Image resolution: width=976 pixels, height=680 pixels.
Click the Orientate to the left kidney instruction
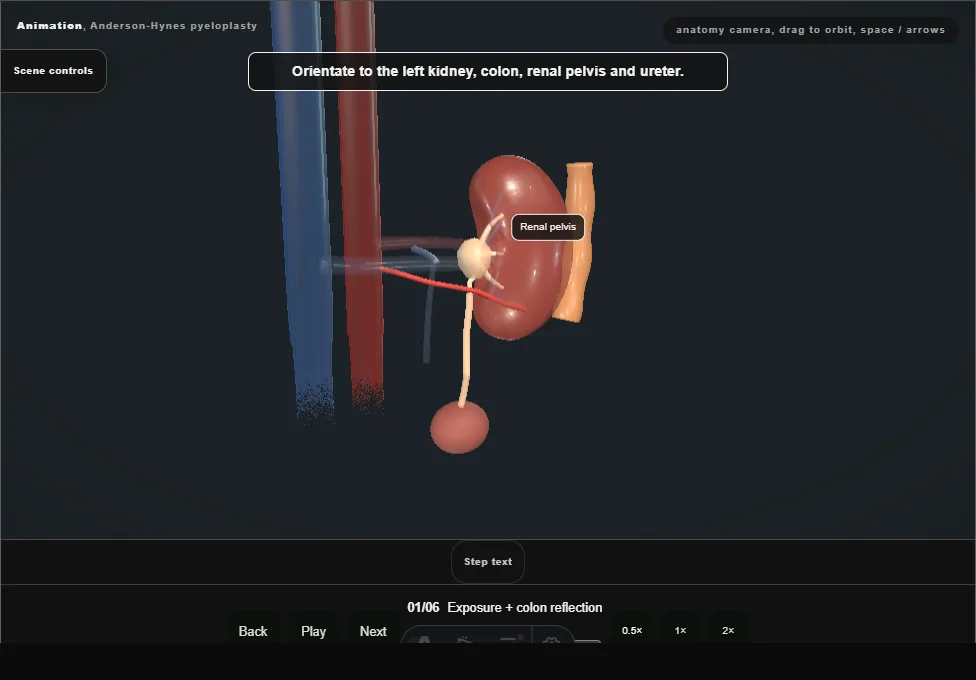tap(488, 72)
